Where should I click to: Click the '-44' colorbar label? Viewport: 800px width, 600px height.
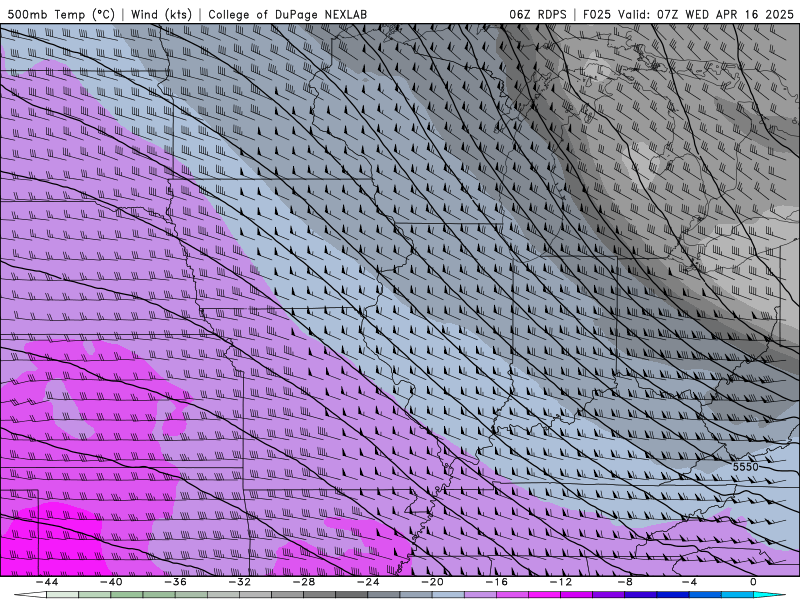[x=47, y=582]
